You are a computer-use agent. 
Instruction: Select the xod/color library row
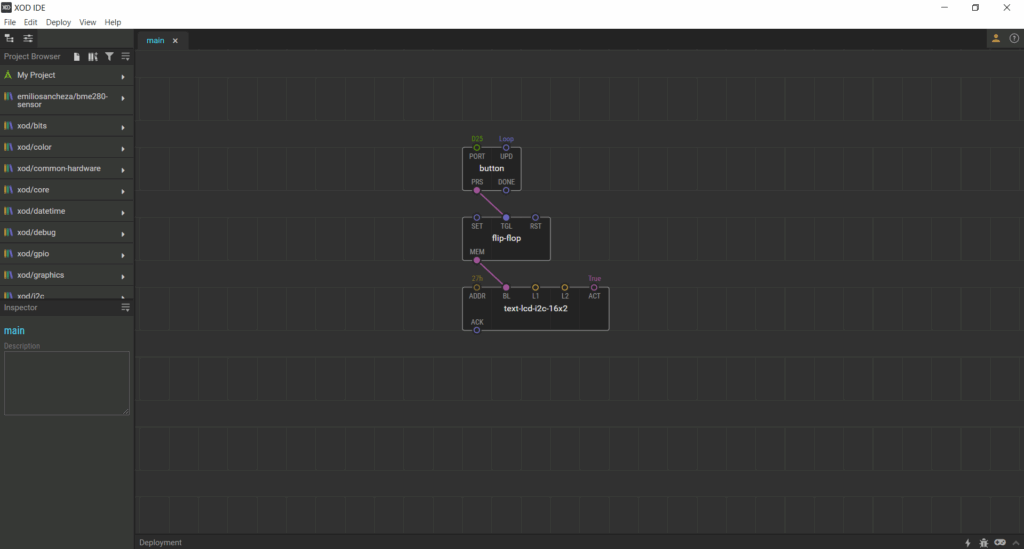pos(67,148)
